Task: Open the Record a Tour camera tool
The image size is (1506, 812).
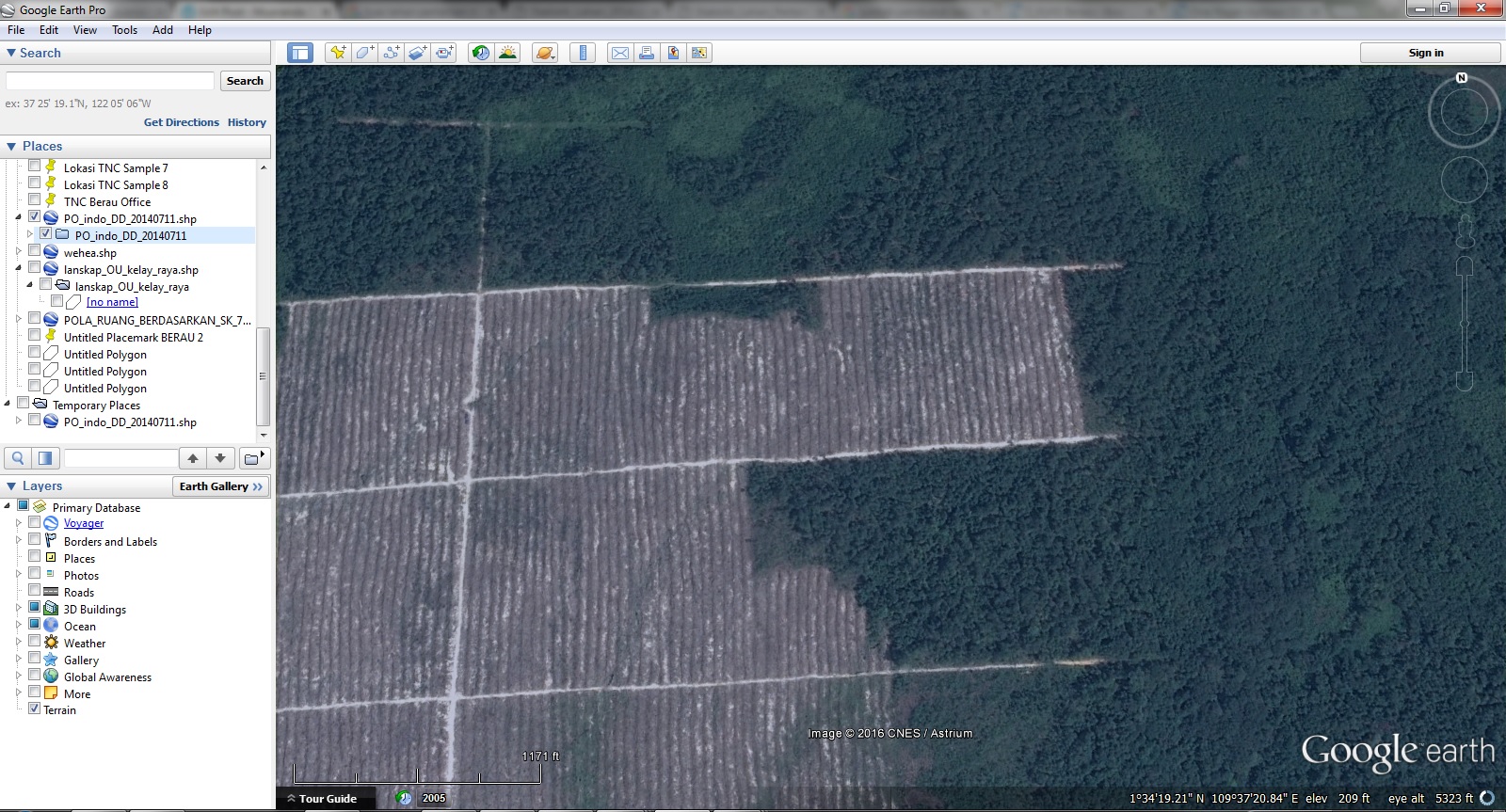Action: (444, 53)
